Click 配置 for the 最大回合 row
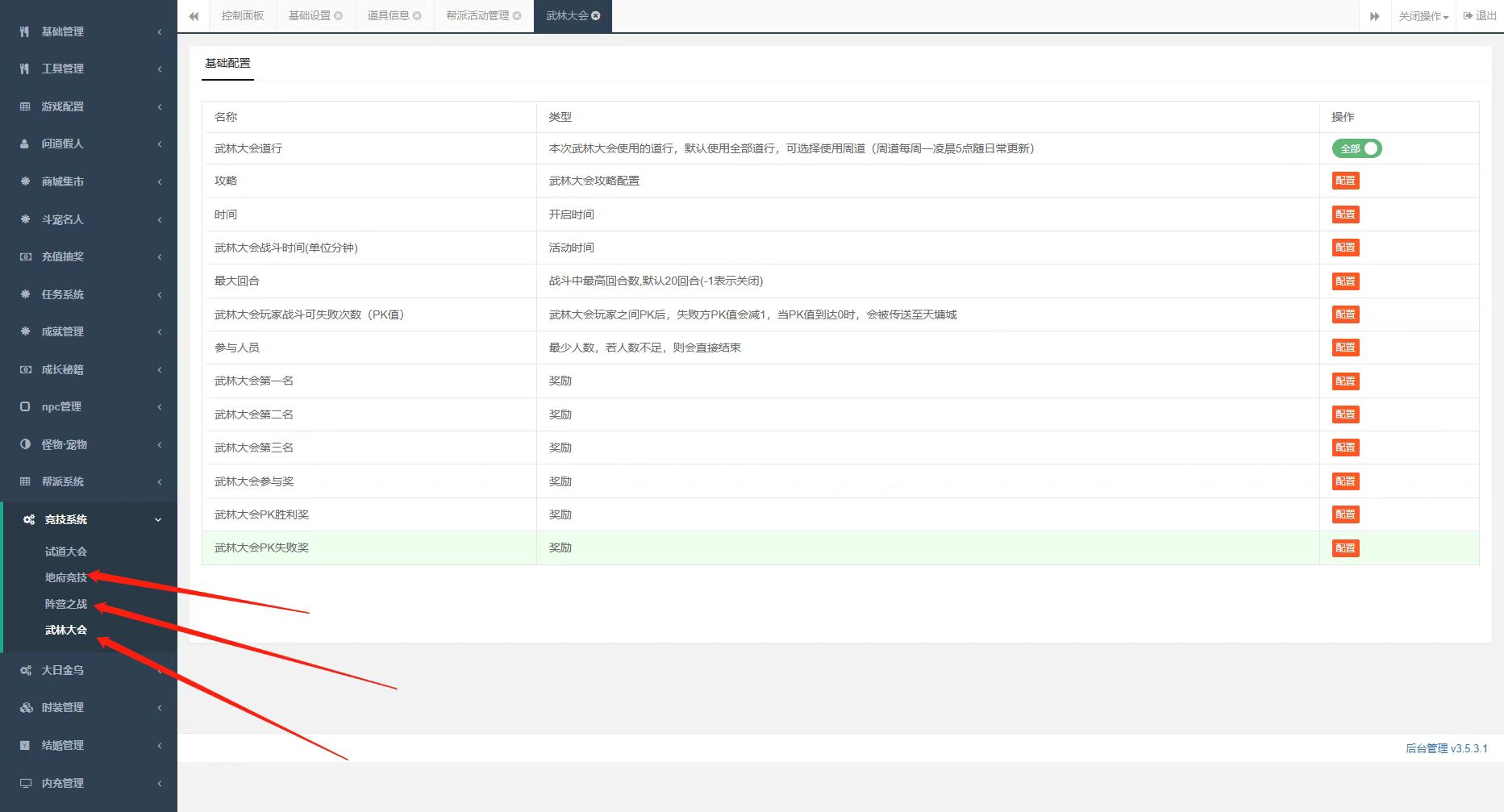Screen dimensions: 1504x812 pos(1345,281)
